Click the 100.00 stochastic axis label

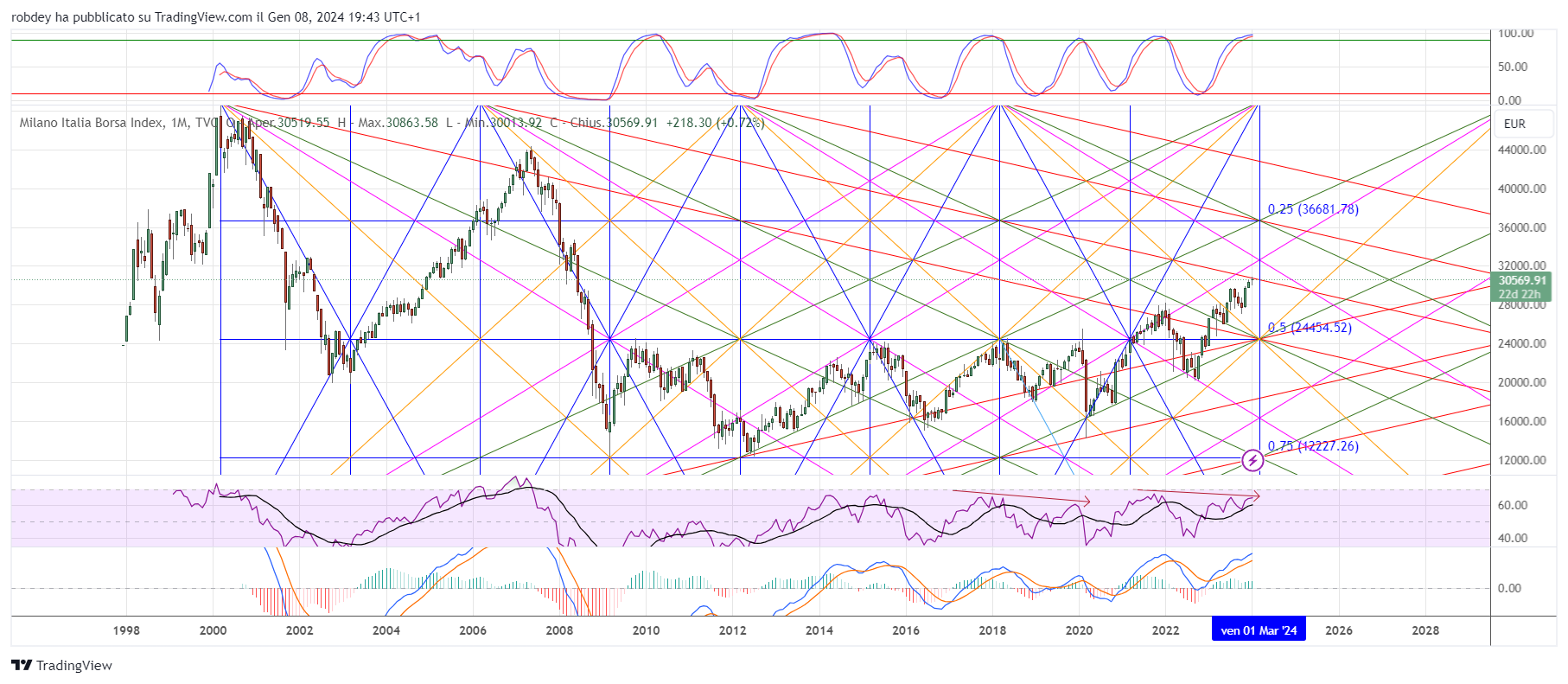[x=1516, y=34]
